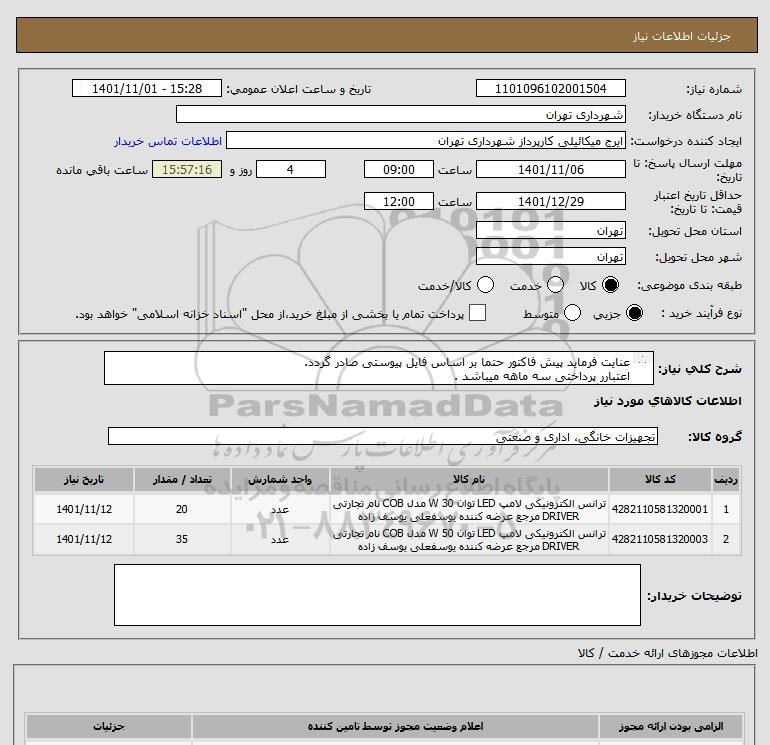The image size is (770, 745).
Task: Click the ردیف column header
Action: pos(726,479)
